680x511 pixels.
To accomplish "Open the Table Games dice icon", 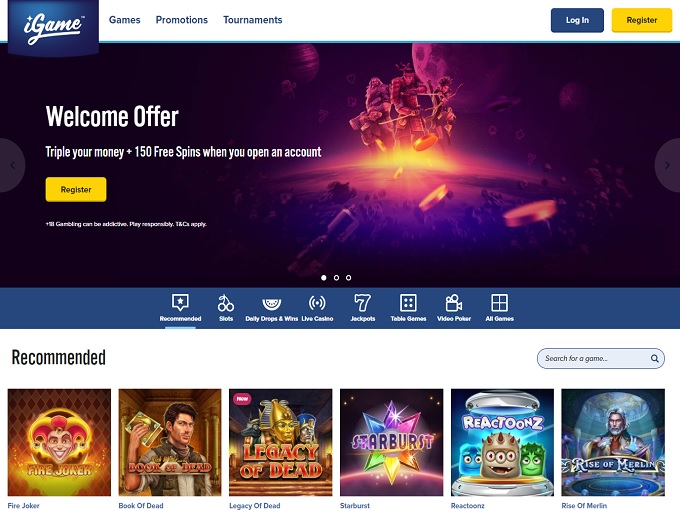I will click(408, 303).
